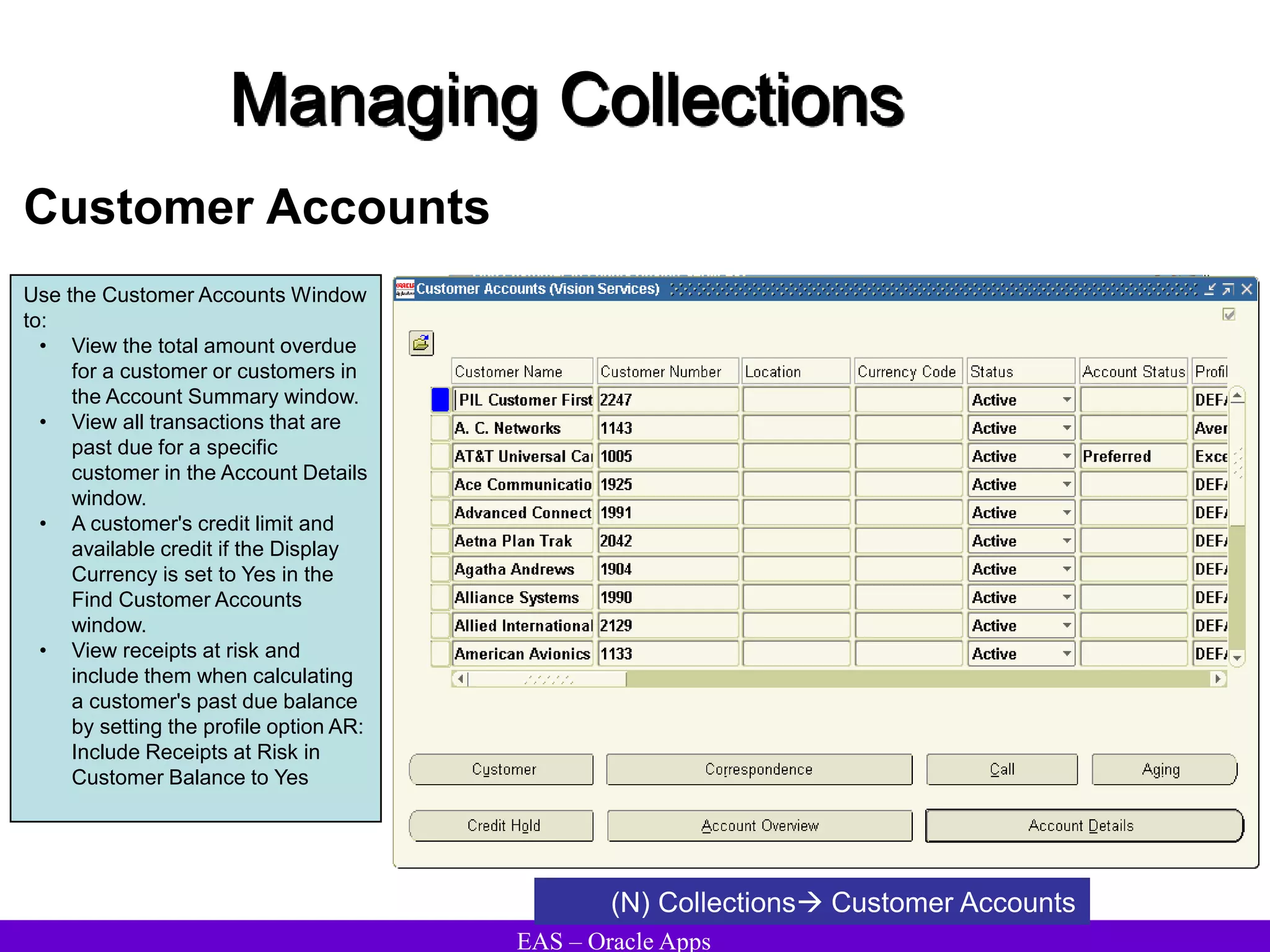1270x952 pixels.
Task: Click Currency Code field for Aetna Plan Trak
Action: 908,540
